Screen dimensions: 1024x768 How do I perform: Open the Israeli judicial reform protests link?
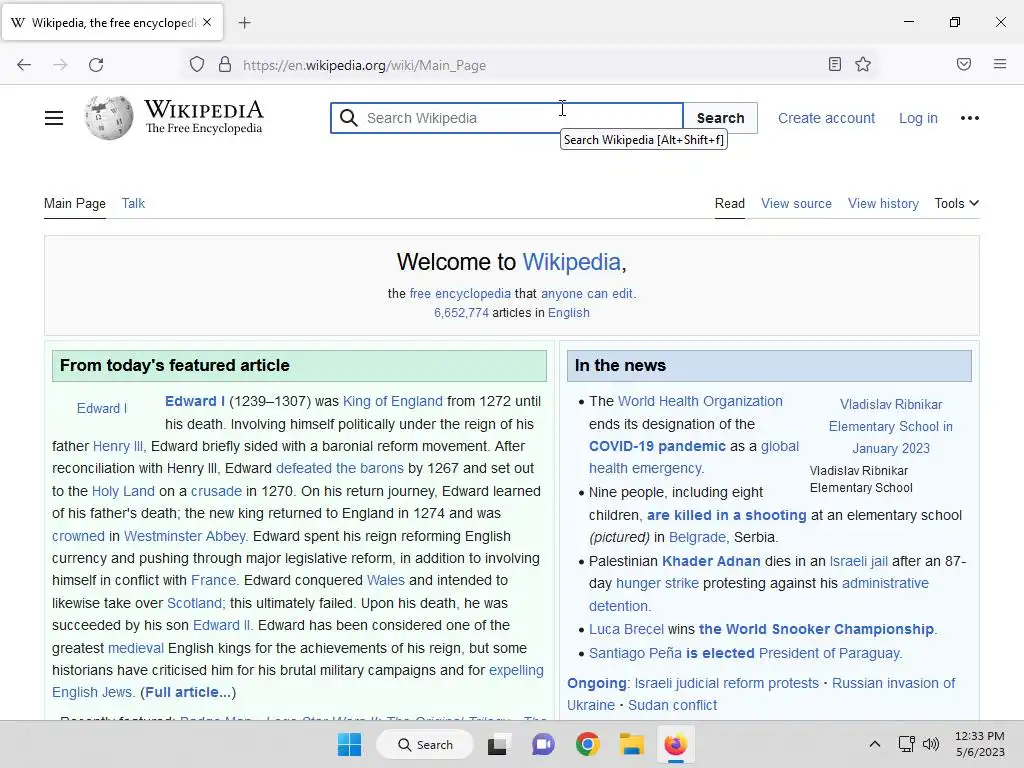726,683
